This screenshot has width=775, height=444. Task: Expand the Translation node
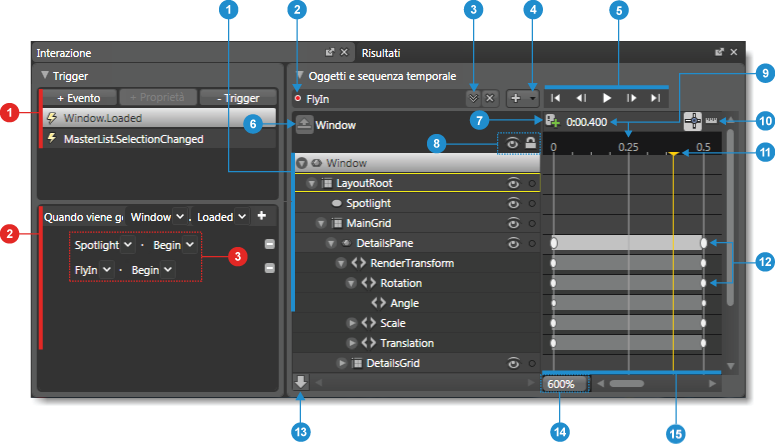tap(351, 343)
